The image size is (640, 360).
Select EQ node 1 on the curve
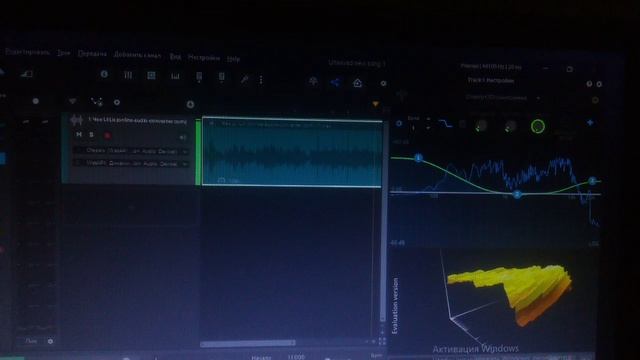click(418, 158)
